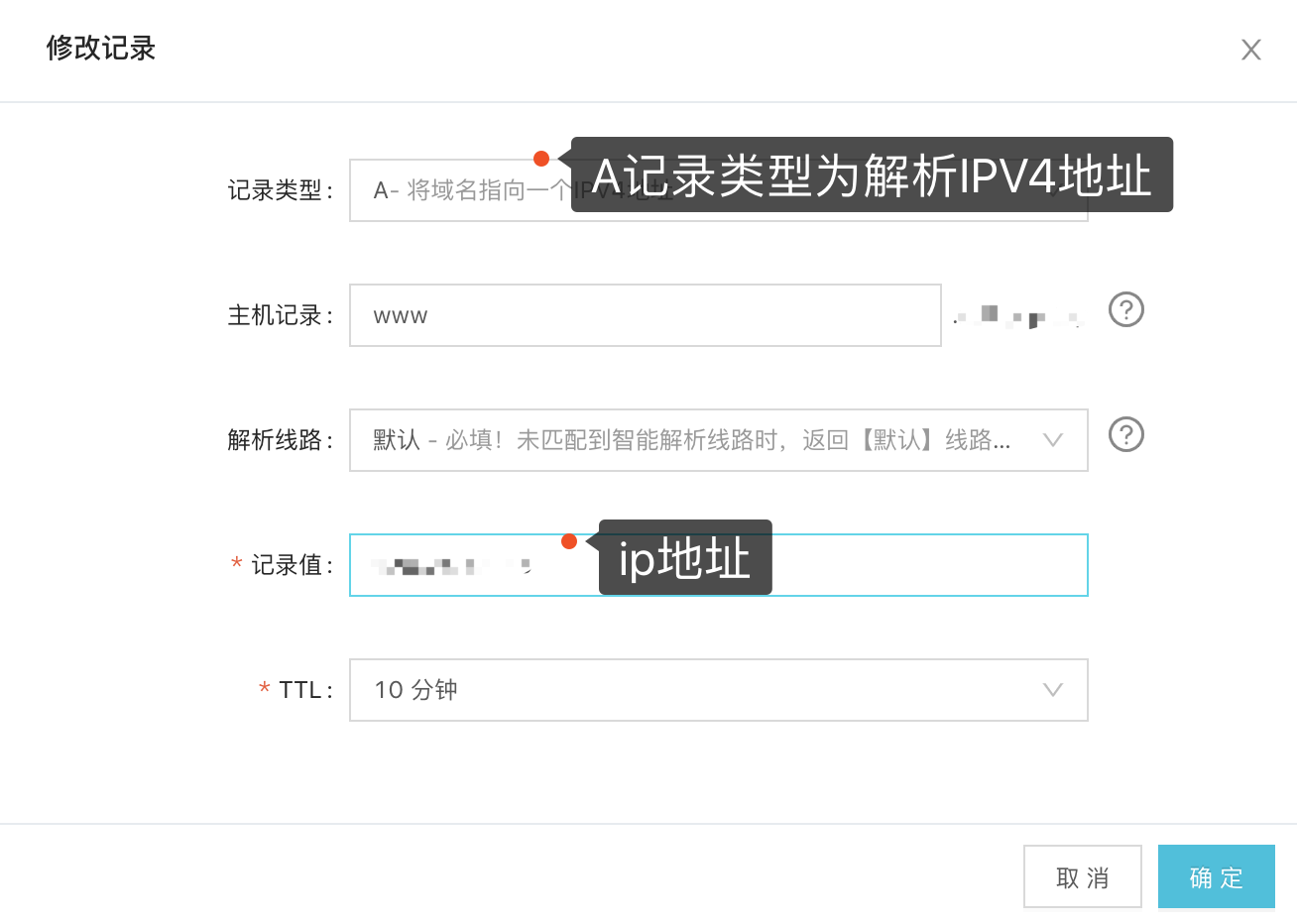Open the help icon beside 主机记录 field
Screen dimensions: 1297x924
1125,310
